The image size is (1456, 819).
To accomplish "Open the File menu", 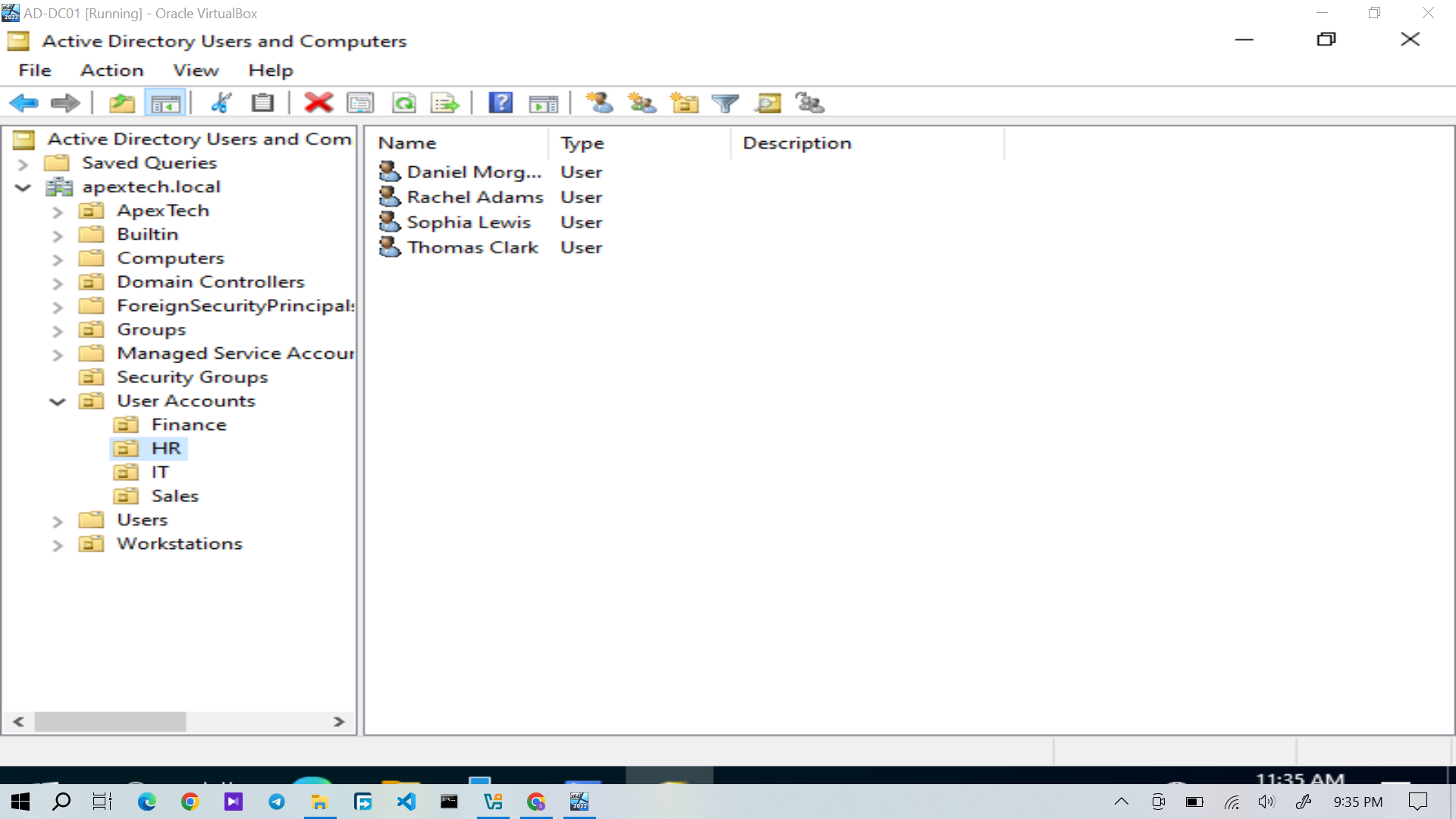I will pyautogui.click(x=35, y=71).
